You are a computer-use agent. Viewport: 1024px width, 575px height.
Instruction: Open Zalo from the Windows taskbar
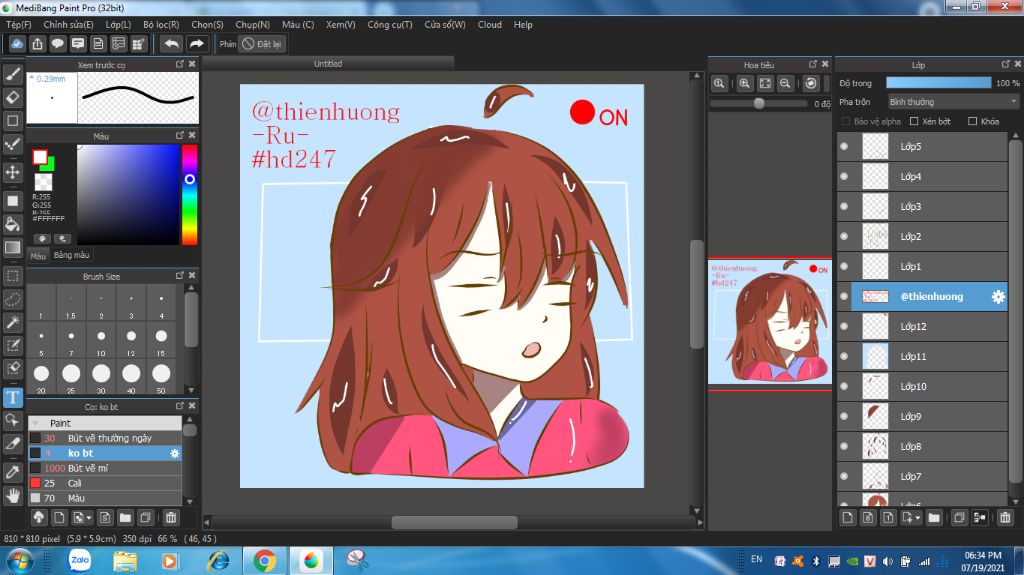click(80, 561)
